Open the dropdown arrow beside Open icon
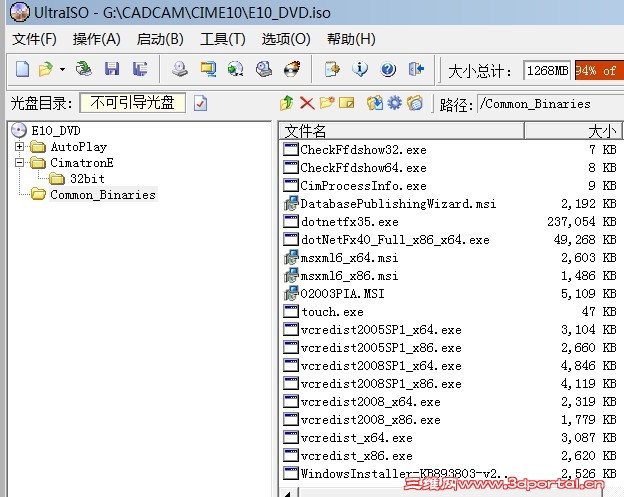The image size is (624, 497). [x=62, y=70]
